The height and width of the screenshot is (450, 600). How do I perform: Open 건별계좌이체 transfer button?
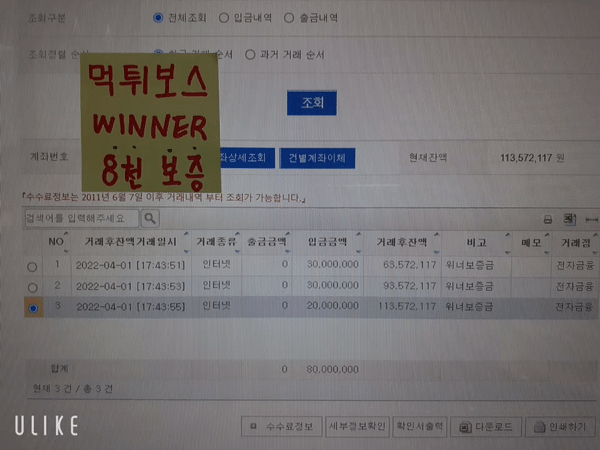317,158
